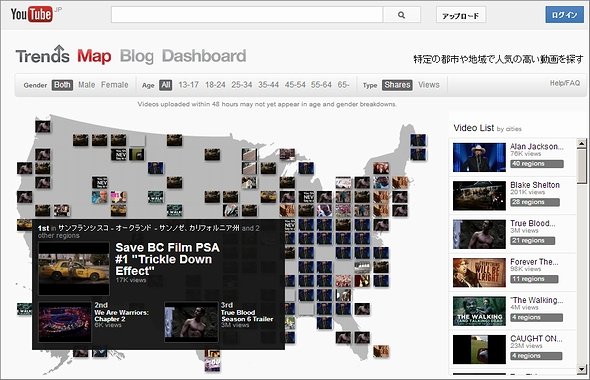Image resolution: width=590 pixels, height=380 pixels.
Task: Click True Blood... title in video list
Action: click(532, 223)
